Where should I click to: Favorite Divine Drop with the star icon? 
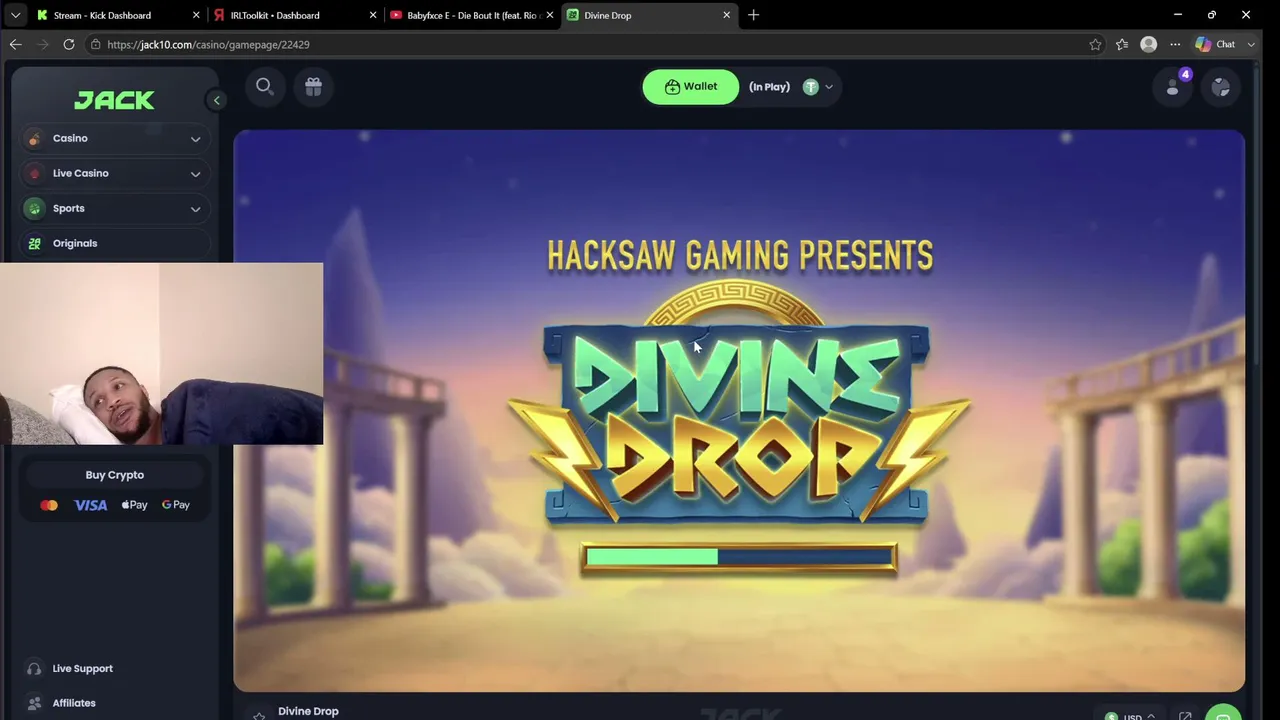[x=259, y=715]
